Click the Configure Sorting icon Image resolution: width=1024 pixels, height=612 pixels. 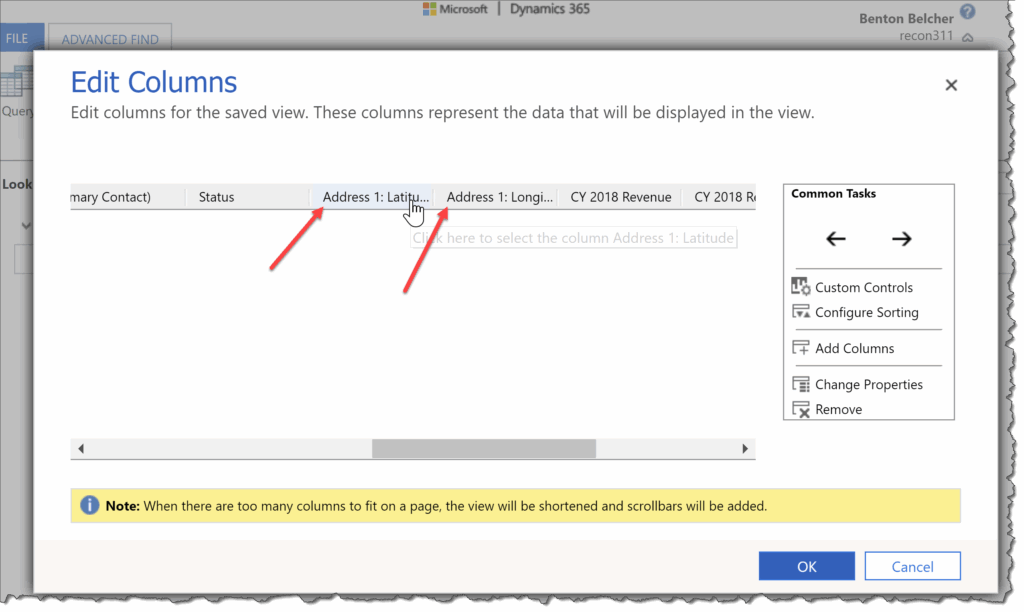click(801, 312)
